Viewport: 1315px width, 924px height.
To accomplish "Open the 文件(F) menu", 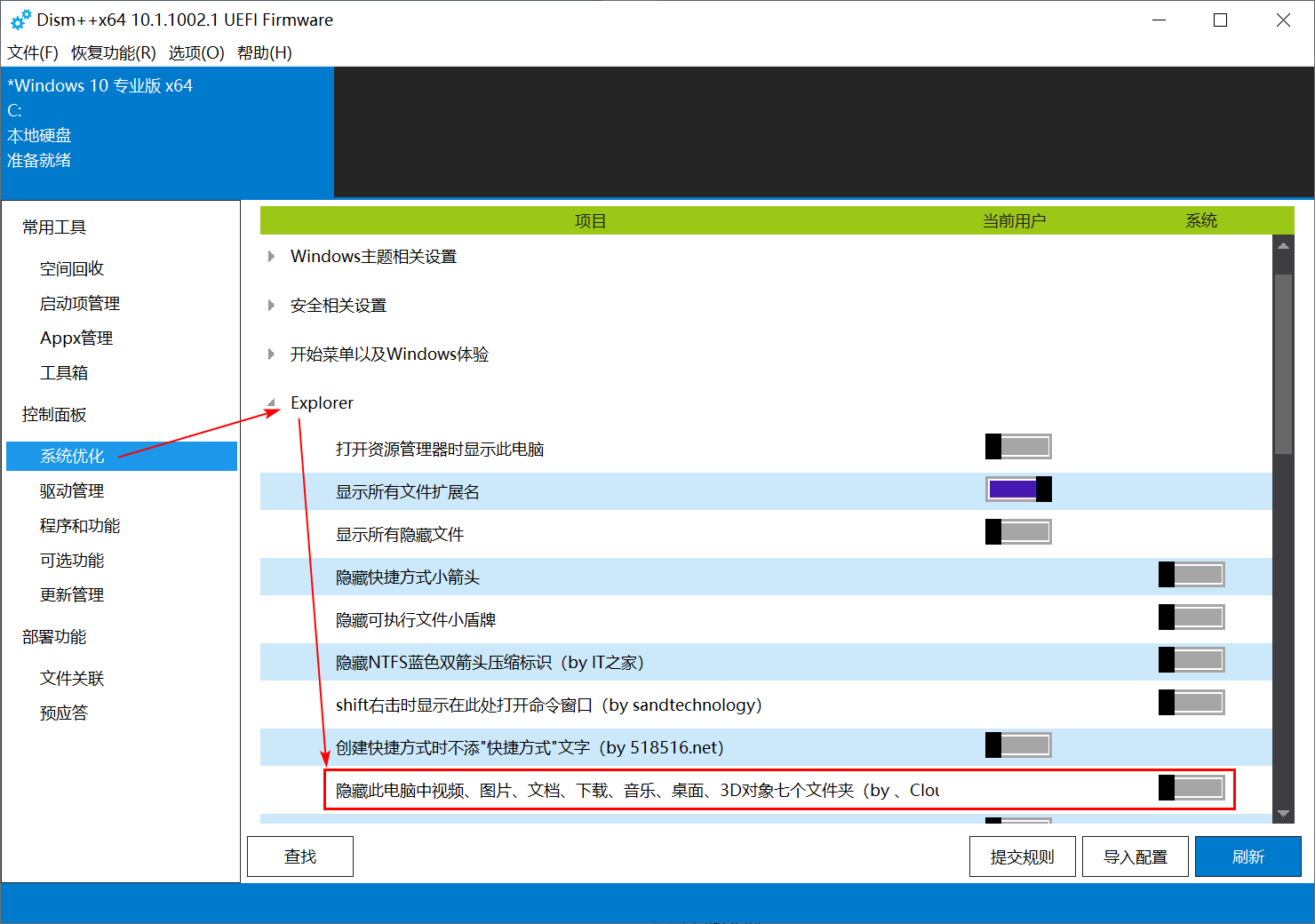I will pyautogui.click(x=33, y=52).
